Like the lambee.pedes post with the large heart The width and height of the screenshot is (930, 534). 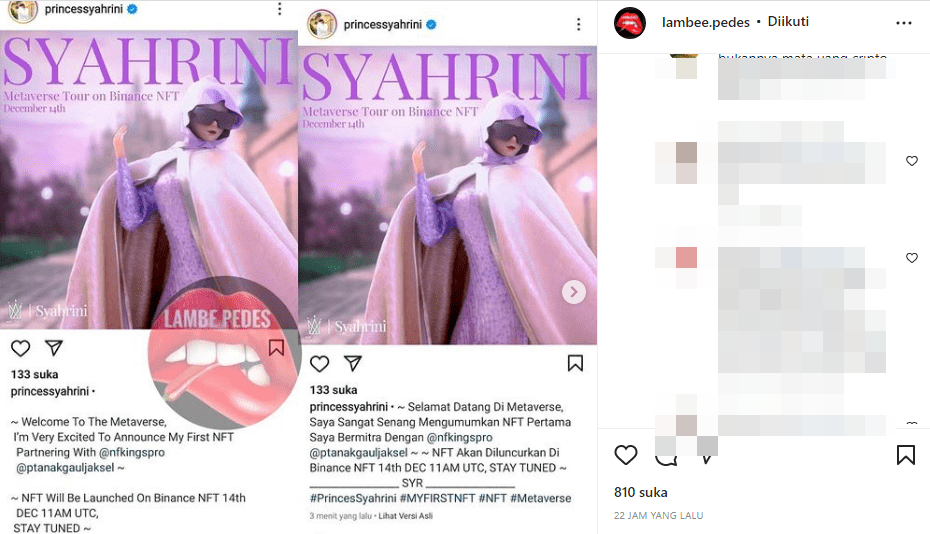tap(626, 455)
